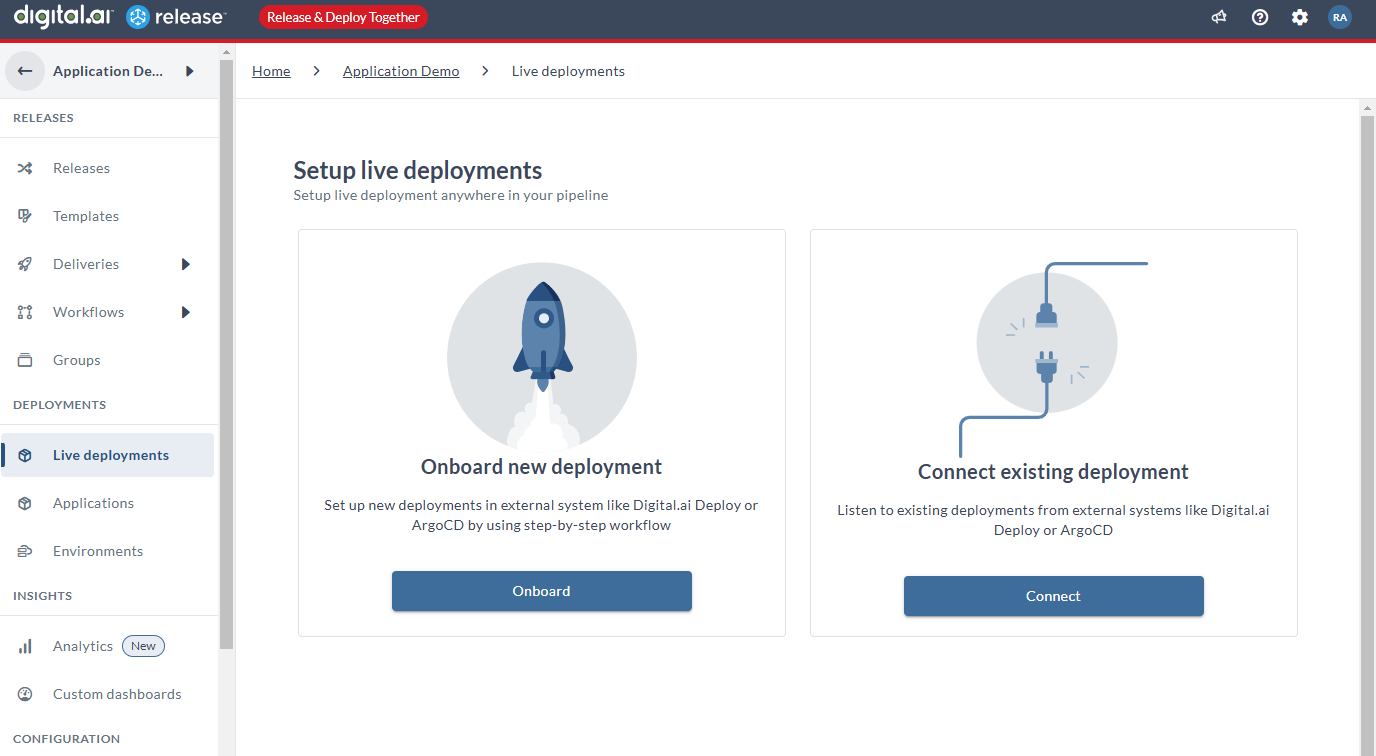
Task: Follow the Home breadcrumb link
Action: [271, 71]
